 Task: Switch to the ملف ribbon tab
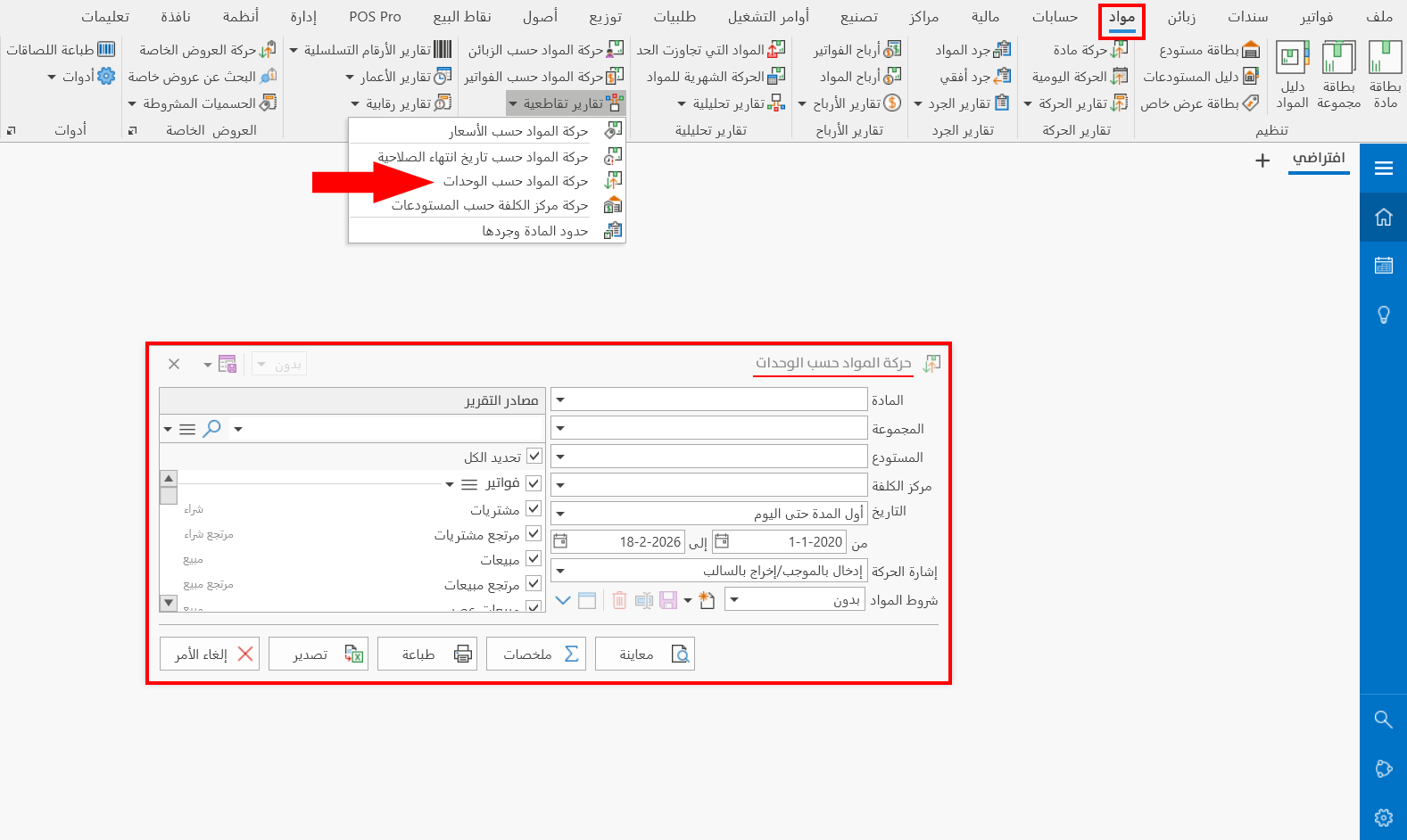click(x=1378, y=17)
